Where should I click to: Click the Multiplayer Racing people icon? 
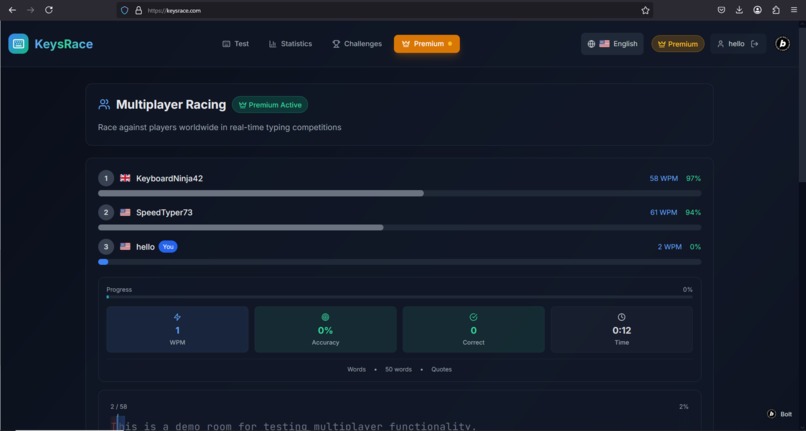coord(104,105)
